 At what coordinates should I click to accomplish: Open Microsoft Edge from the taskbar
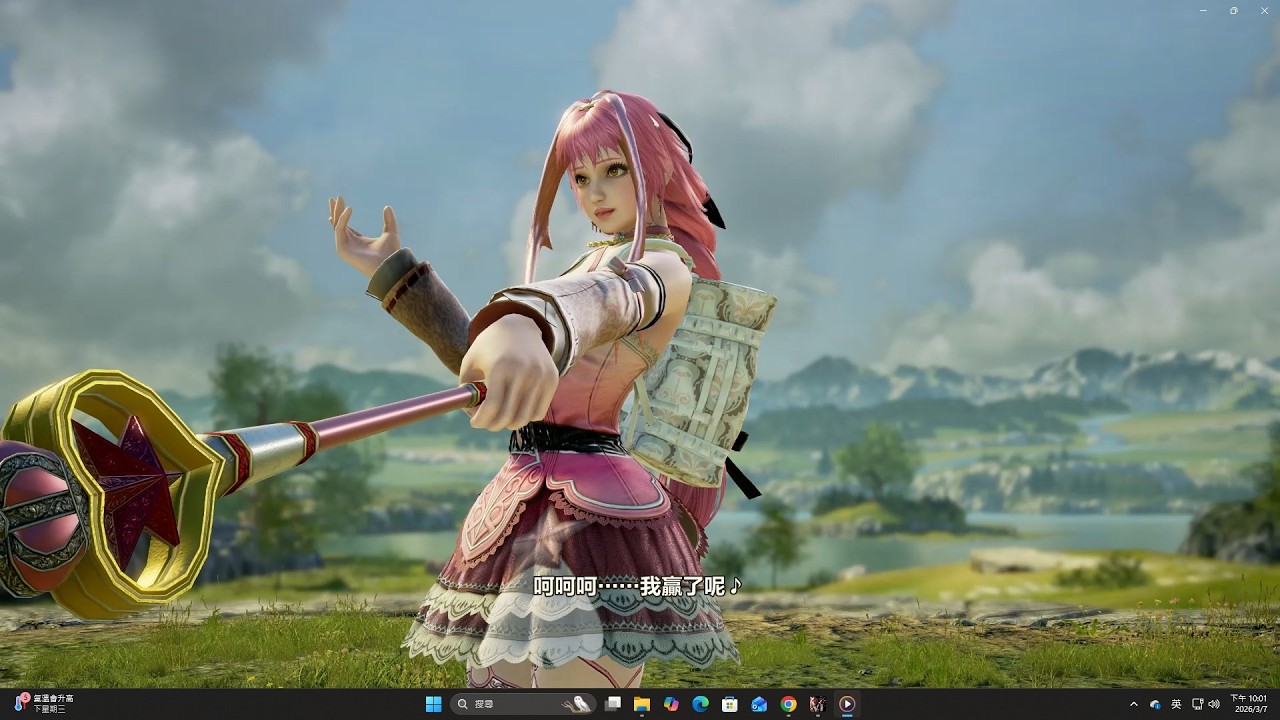click(700, 704)
